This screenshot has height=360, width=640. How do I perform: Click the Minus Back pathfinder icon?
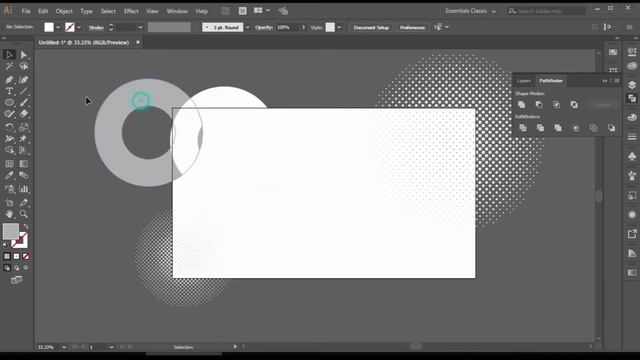611,128
